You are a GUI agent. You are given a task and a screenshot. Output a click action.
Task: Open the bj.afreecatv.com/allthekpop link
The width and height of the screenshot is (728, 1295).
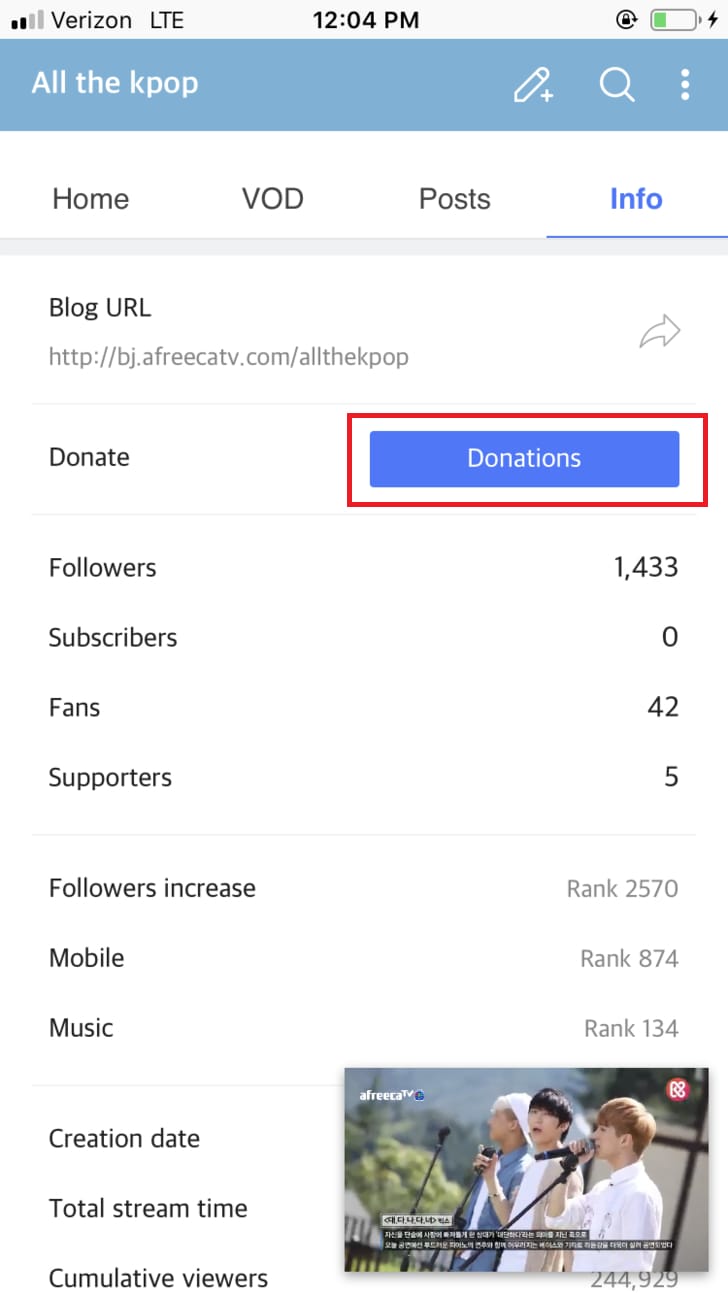[228, 356]
